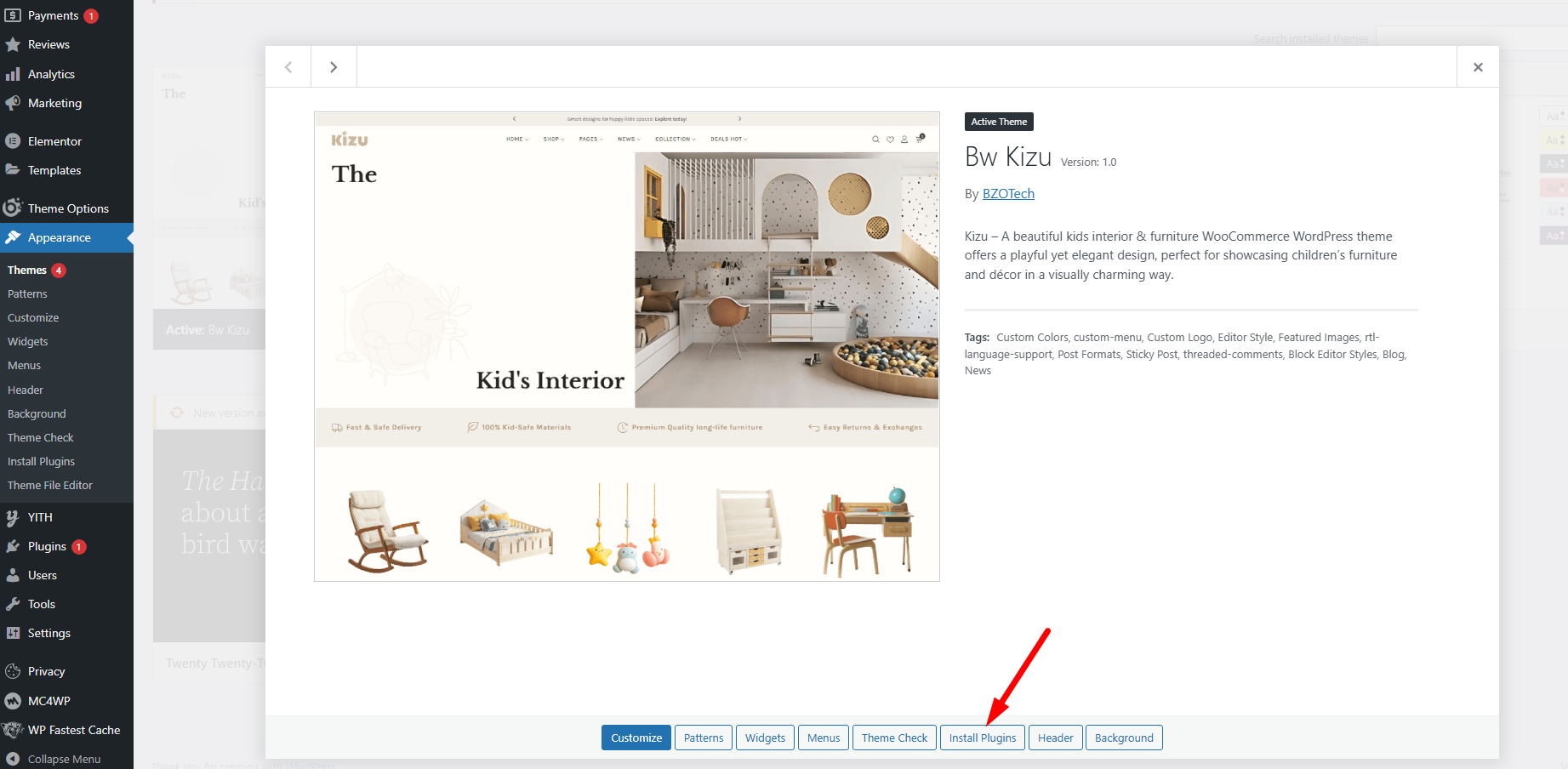The image size is (1568, 769).
Task: Open the Themes submenu item
Action: coord(27,270)
